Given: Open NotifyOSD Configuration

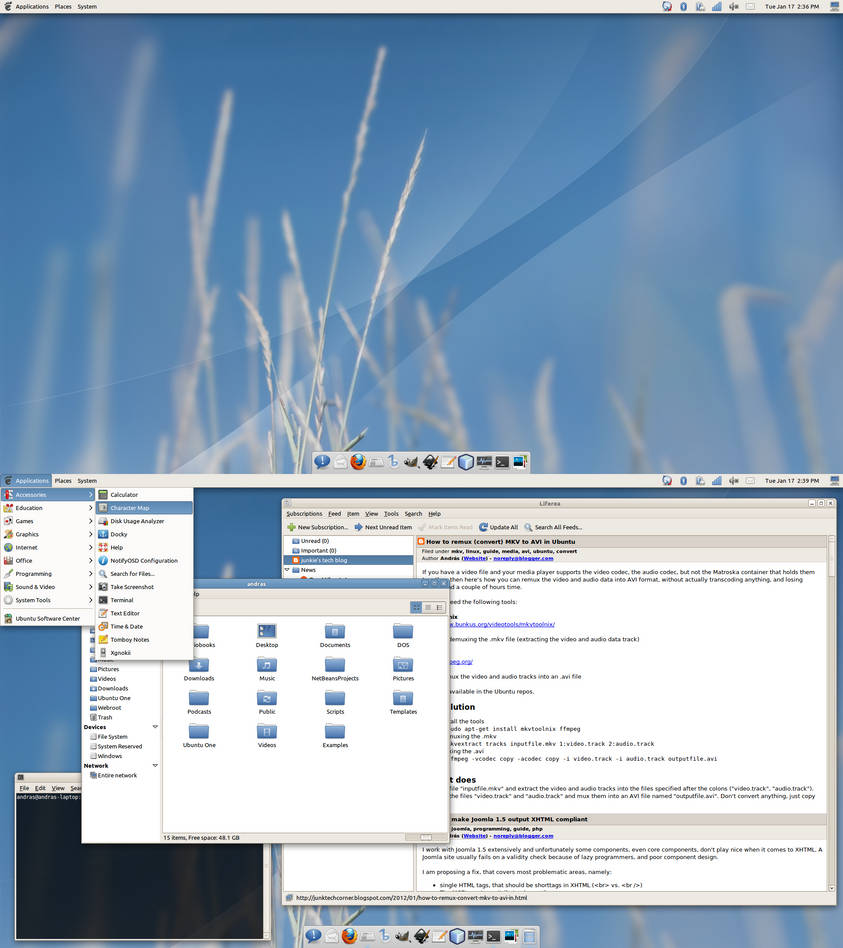Looking at the screenshot, I should [x=145, y=560].
